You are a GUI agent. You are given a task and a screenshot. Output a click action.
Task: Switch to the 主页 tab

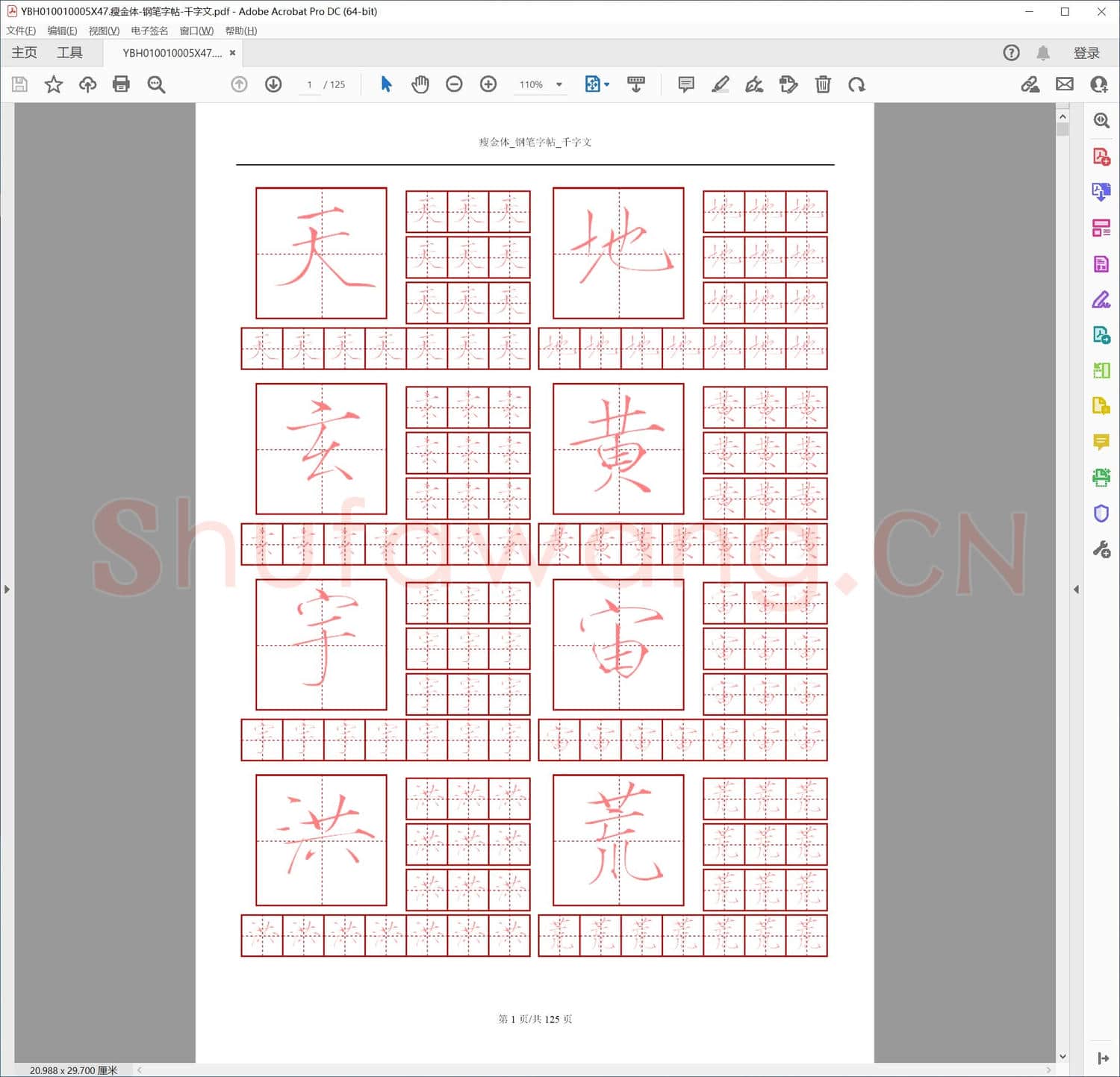[24, 52]
